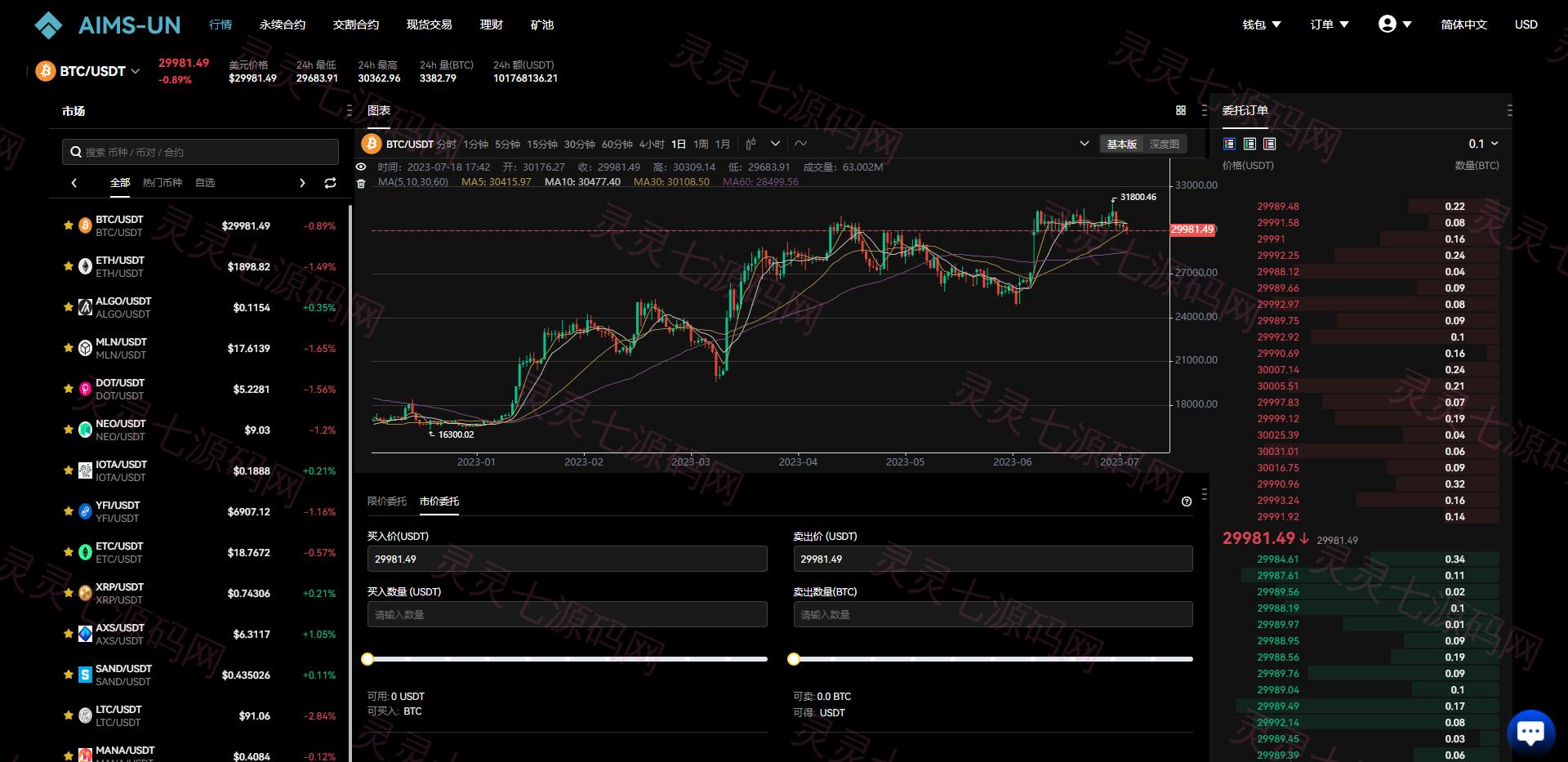Toggle favorite star for BTC/USDT row
The image size is (1568, 762).
click(69, 225)
